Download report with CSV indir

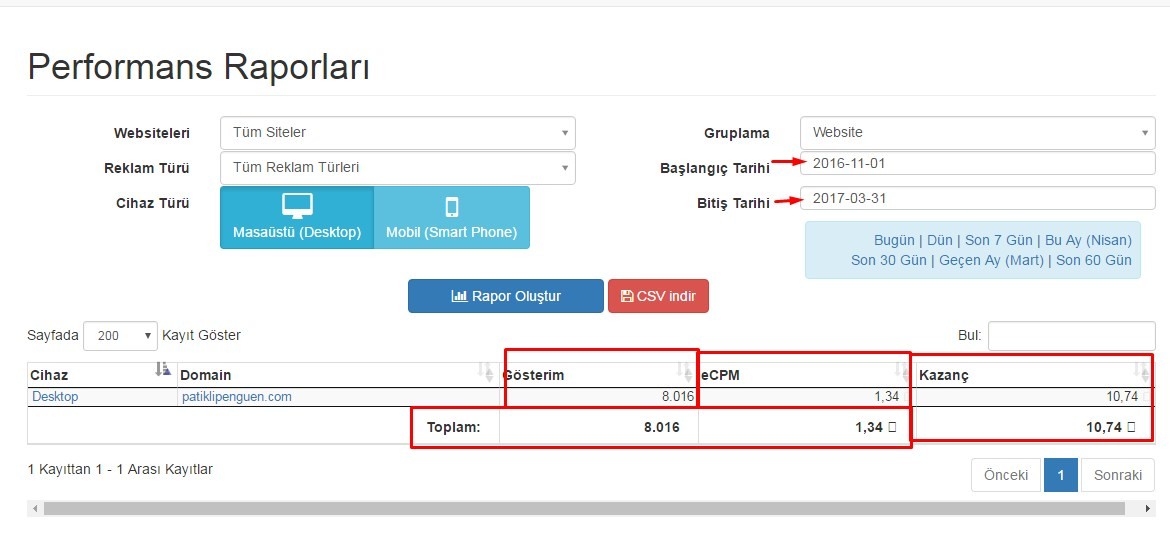[x=658, y=296]
